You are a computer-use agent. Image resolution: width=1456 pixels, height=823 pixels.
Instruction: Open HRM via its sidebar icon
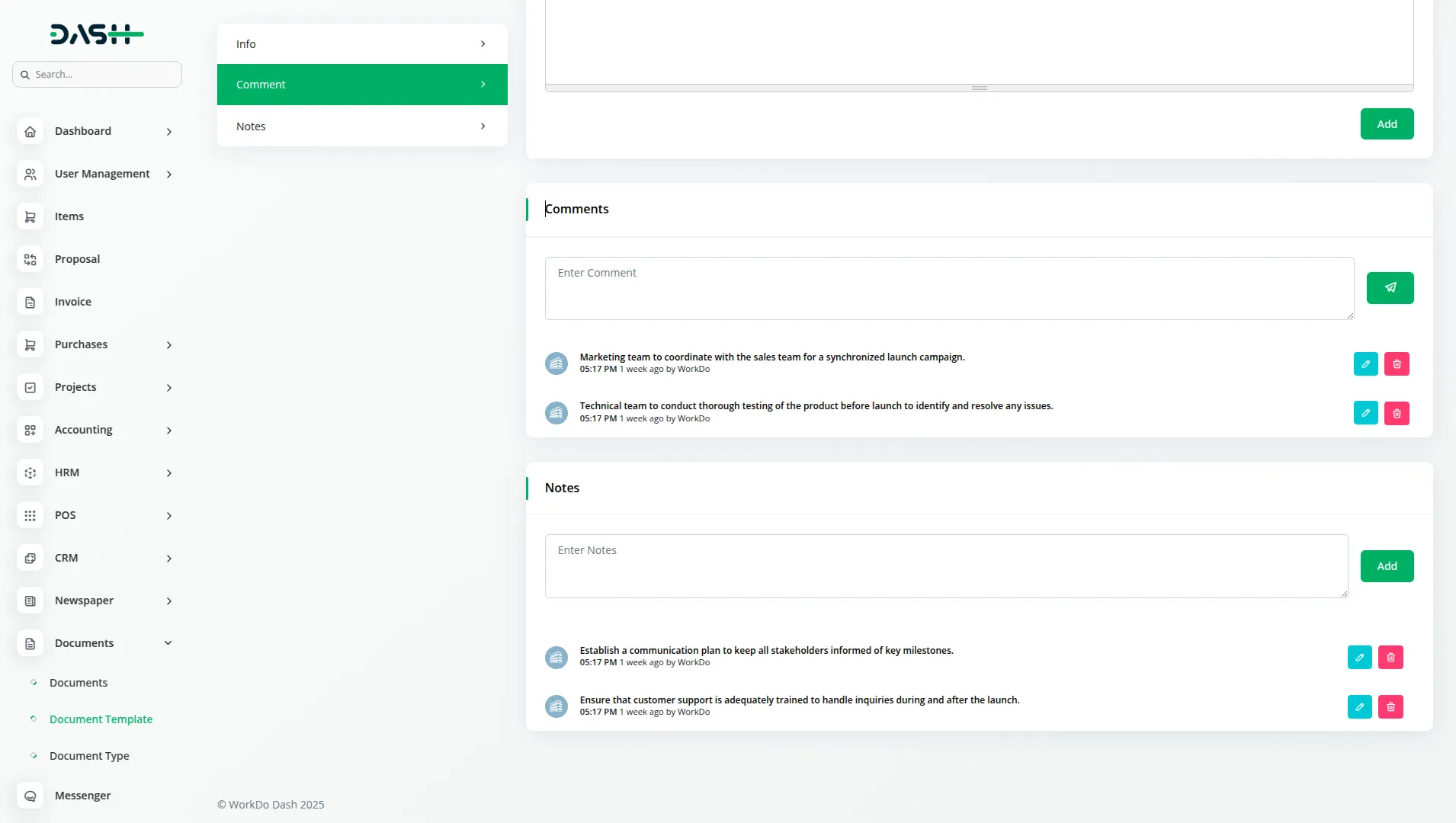tap(30, 472)
